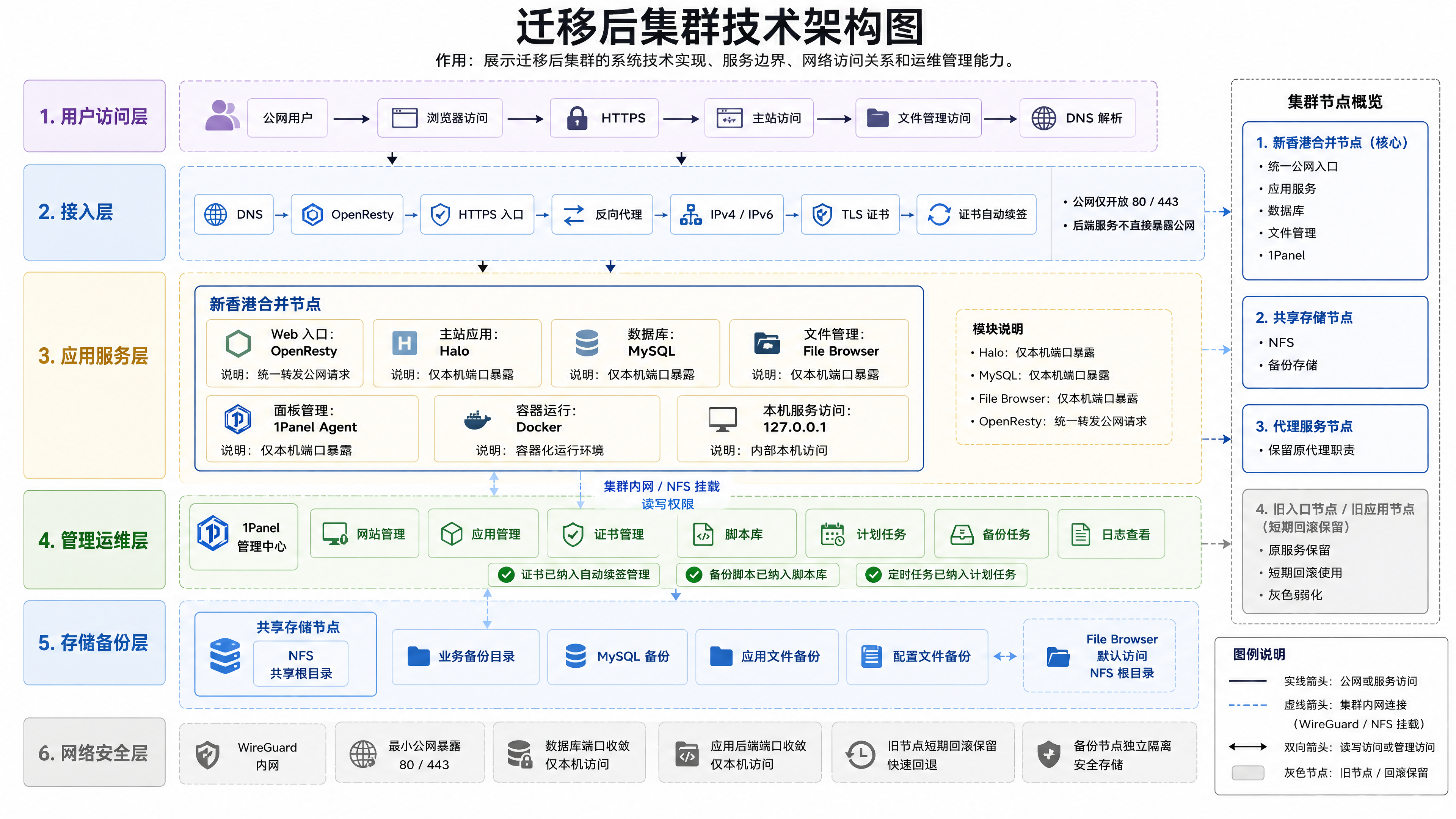Click the 共享存储节点 server stack icon
The height and width of the screenshot is (819, 1456).
pyautogui.click(x=225, y=656)
